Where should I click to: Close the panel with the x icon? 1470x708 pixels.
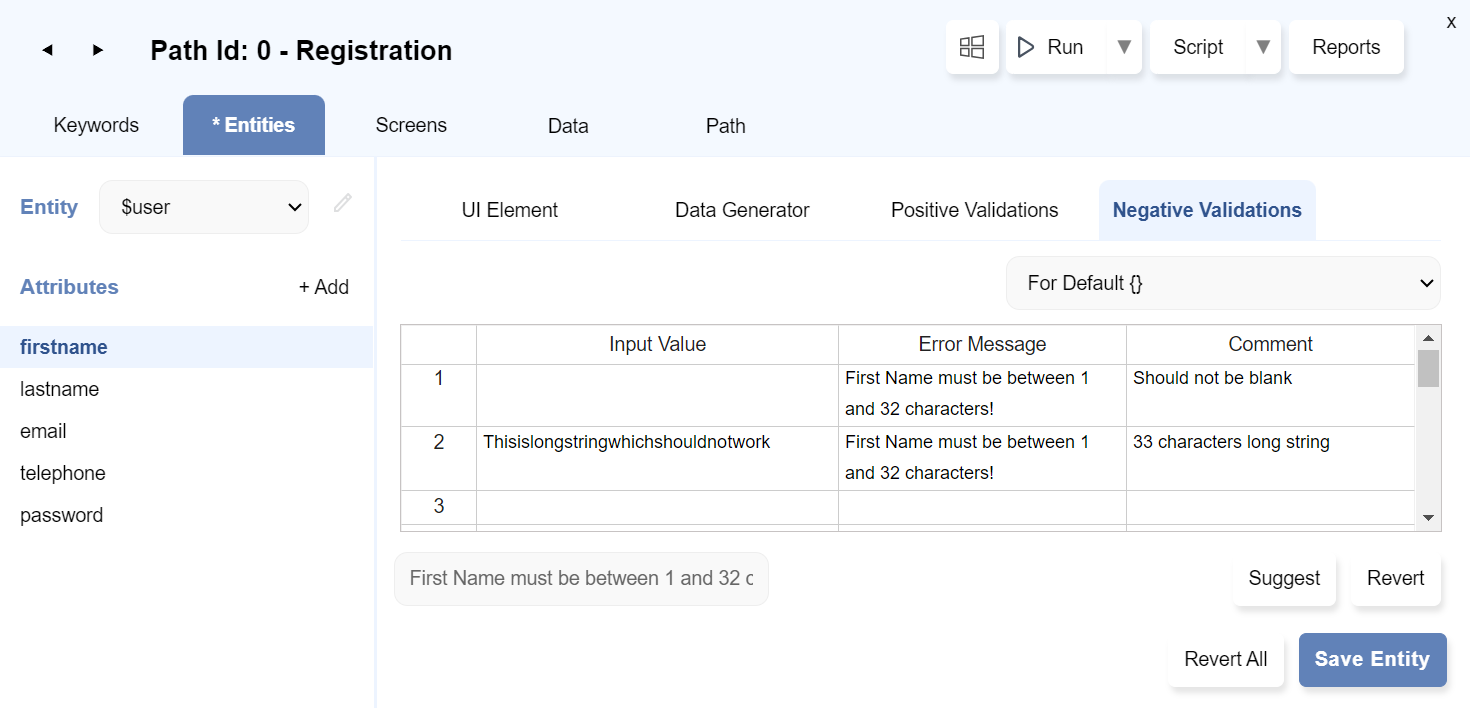(x=1451, y=22)
